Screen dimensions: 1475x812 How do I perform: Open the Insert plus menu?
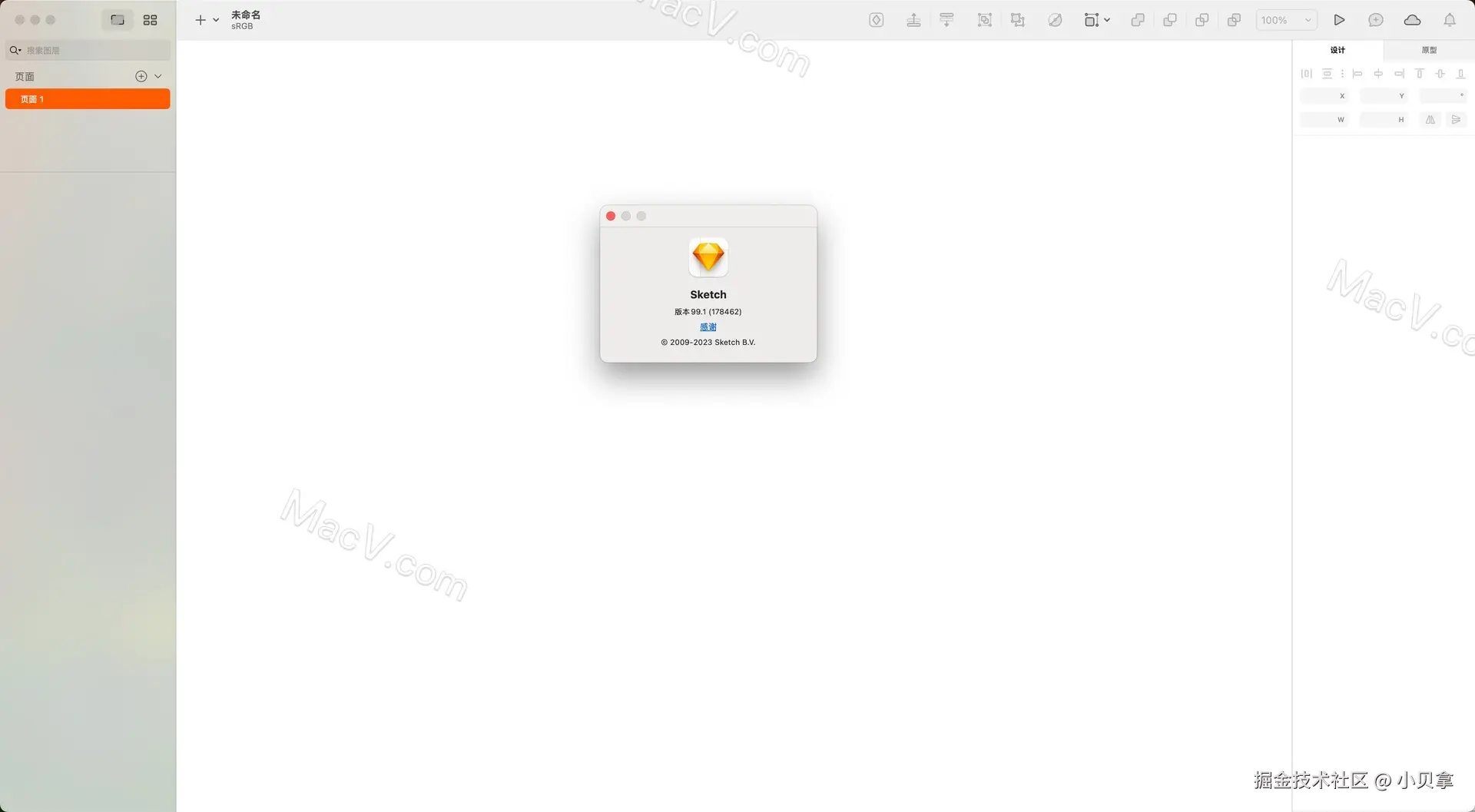(x=200, y=20)
